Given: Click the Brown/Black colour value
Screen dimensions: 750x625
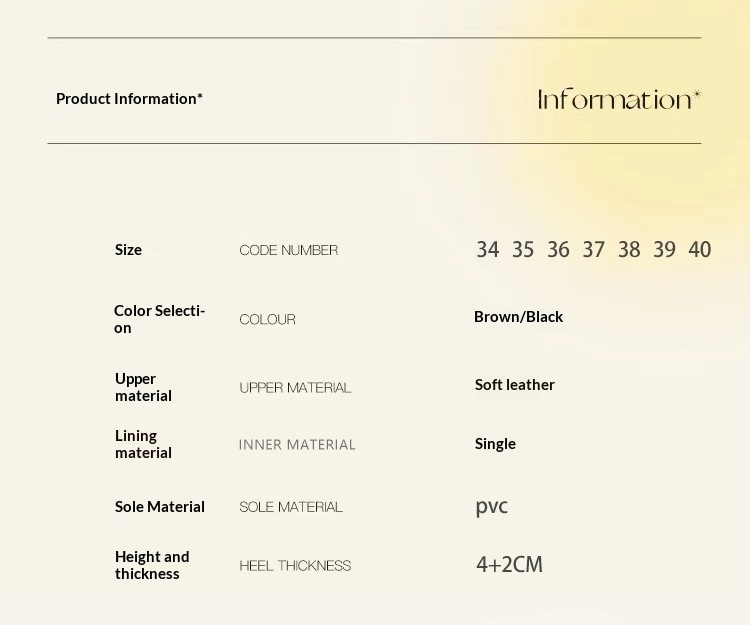Looking at the screenshot, I should coord(518,317).
